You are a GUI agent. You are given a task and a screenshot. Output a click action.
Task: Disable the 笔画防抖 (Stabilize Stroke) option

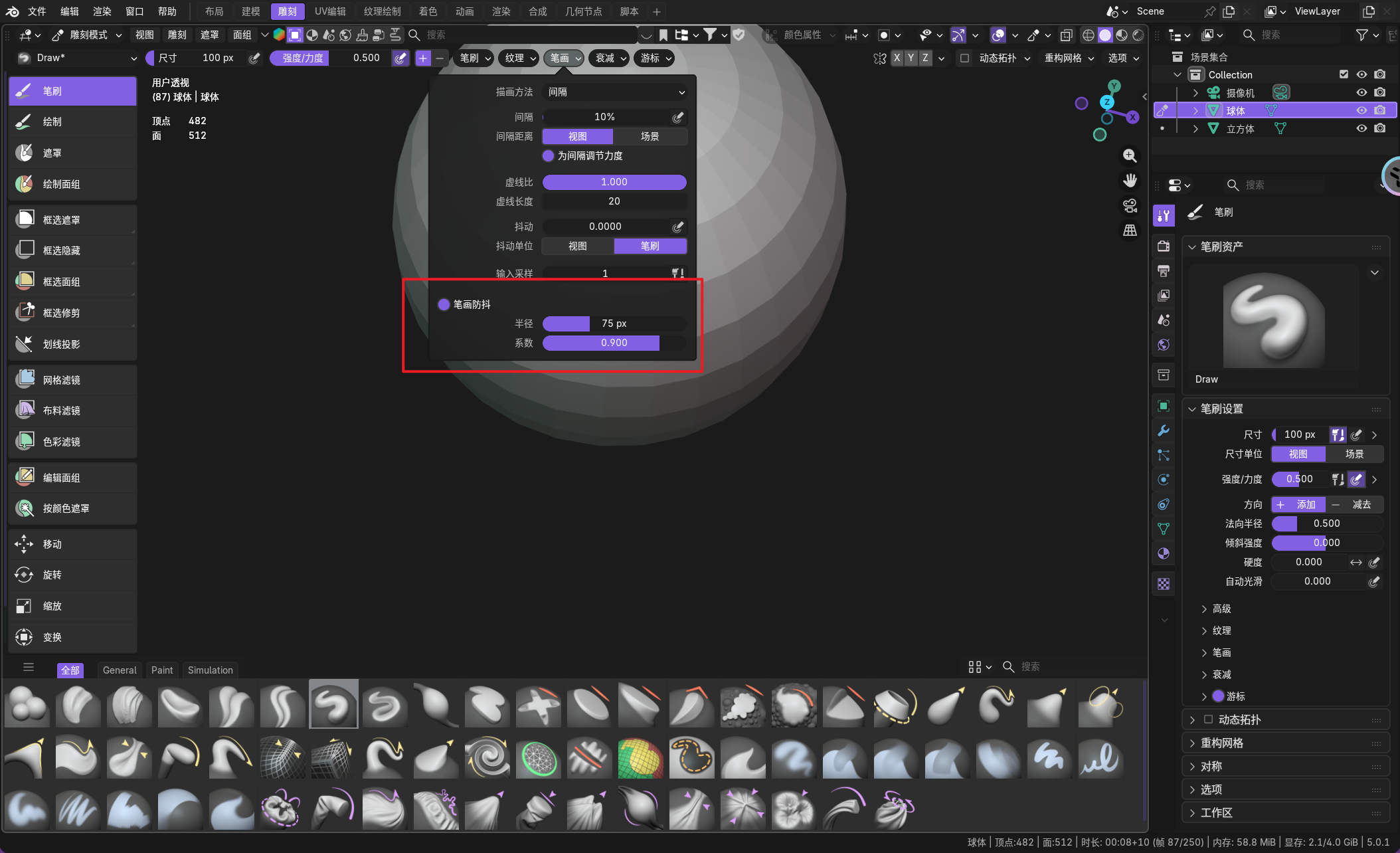444,304
